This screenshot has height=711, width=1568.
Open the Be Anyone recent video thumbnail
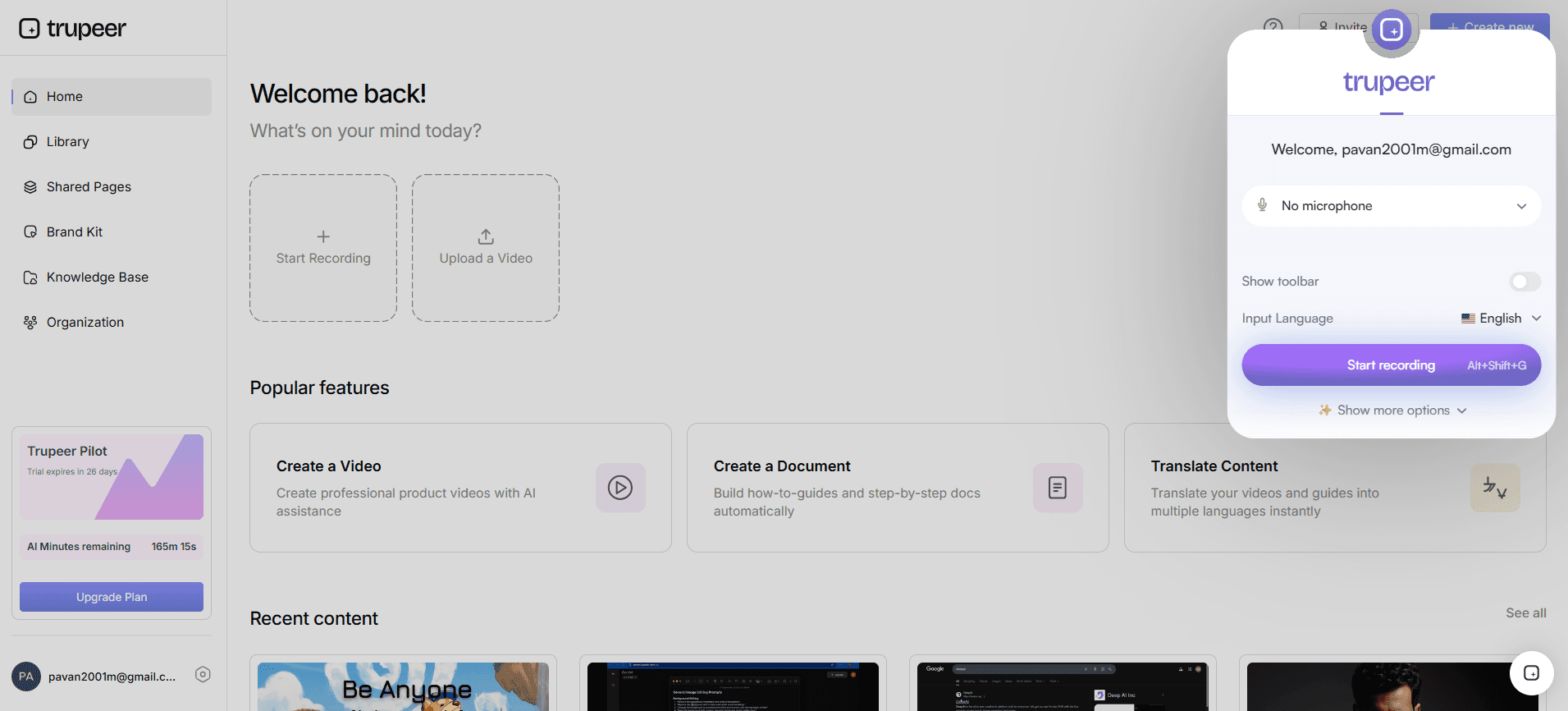(403, 686)
